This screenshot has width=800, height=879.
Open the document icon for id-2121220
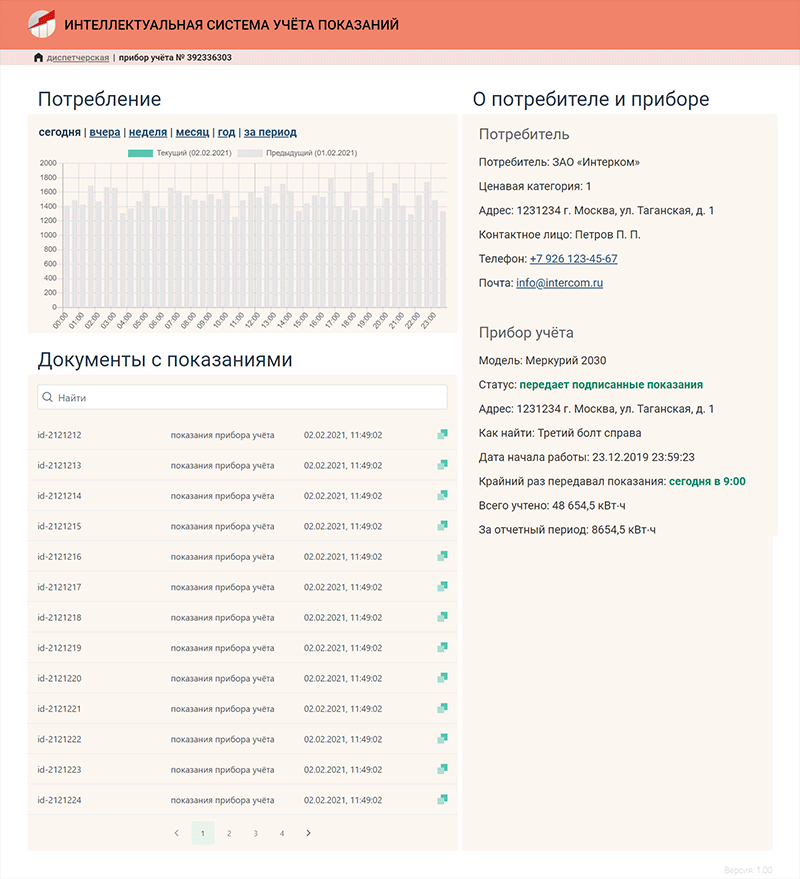pos(441,678)
